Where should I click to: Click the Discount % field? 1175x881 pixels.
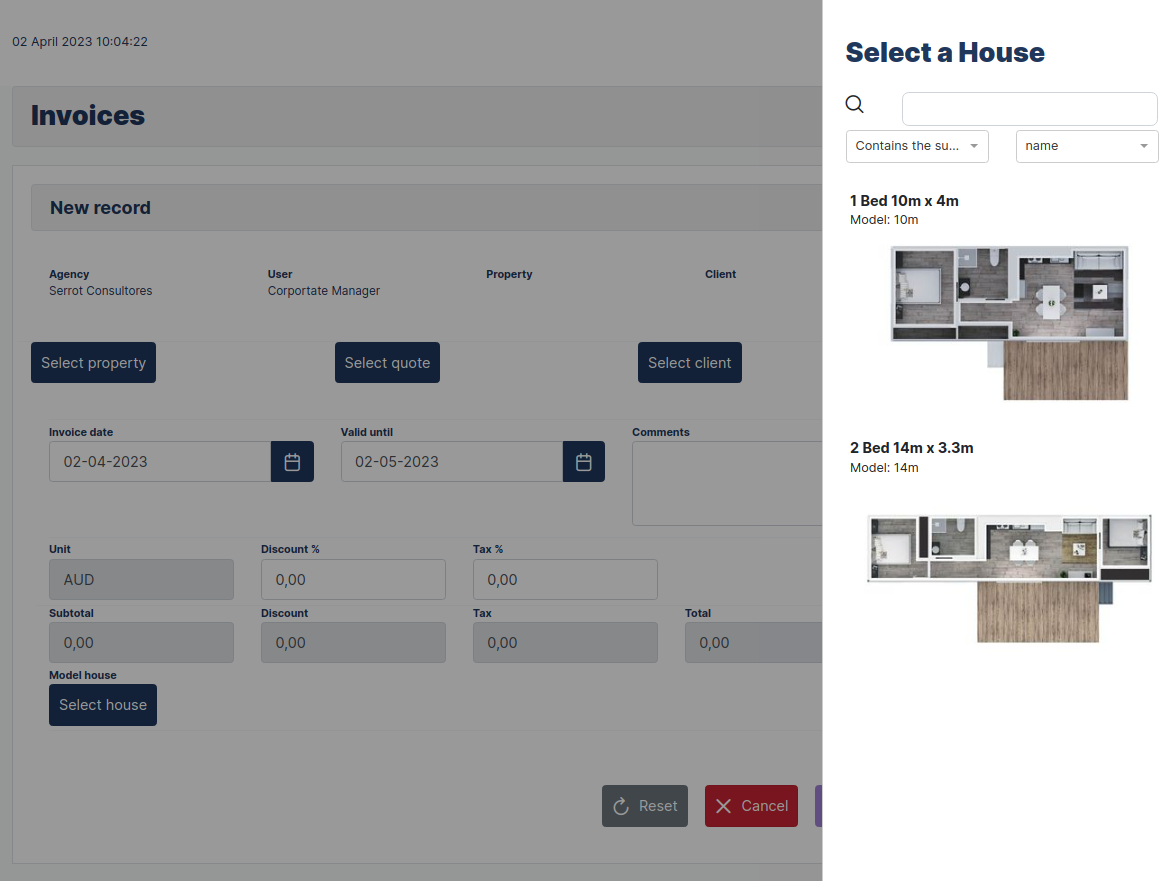[353, 579]
